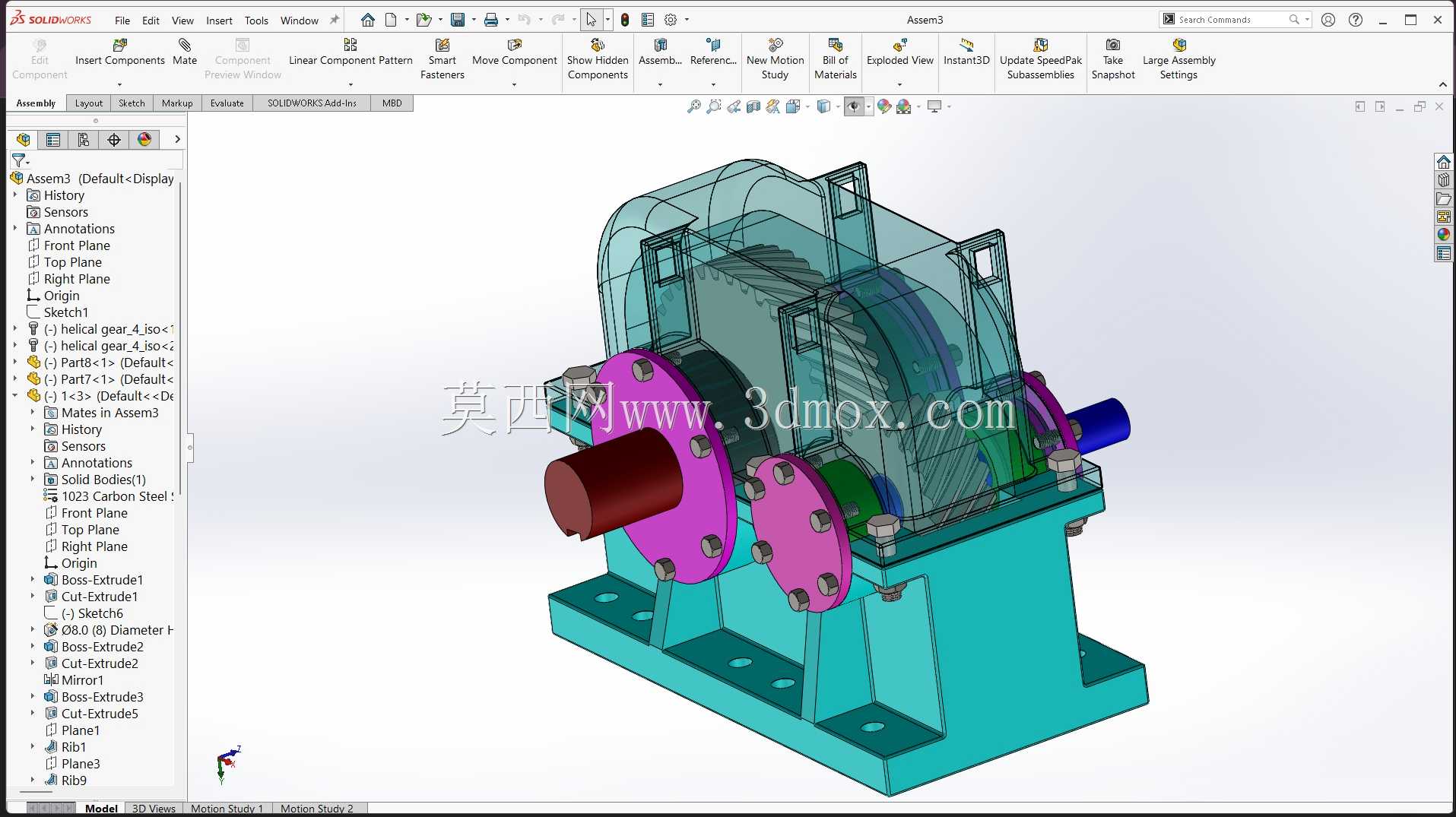The width and height of the screenshot is (1456, 817).
Task: Switch to Motion Study 1 tab
Action: click(x=227, y=809)
